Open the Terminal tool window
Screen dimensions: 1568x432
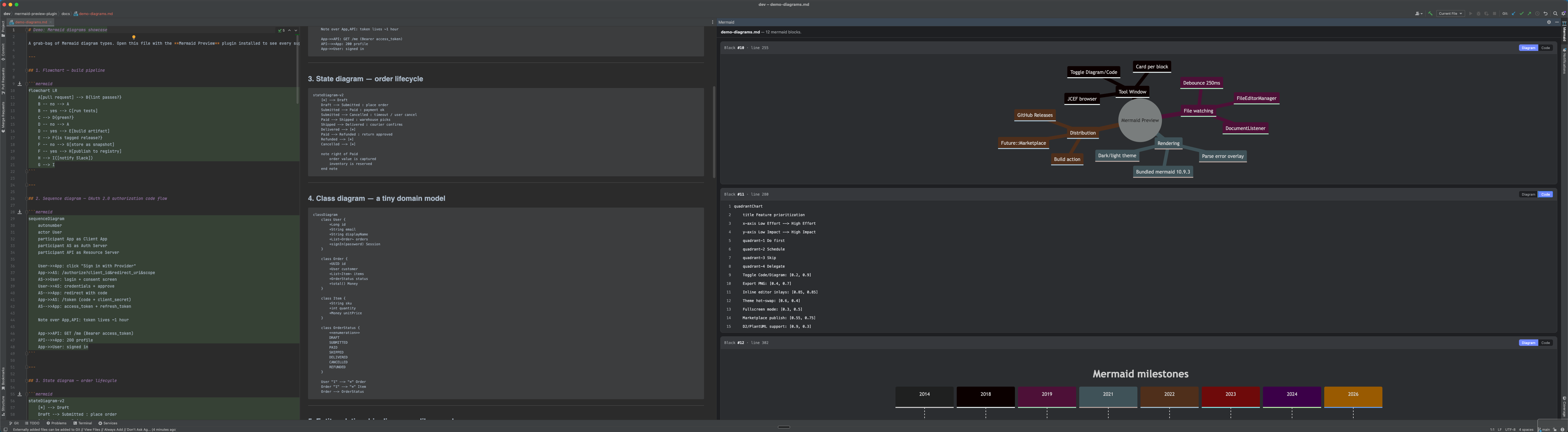pyautogui.click(x=83, y=423)
